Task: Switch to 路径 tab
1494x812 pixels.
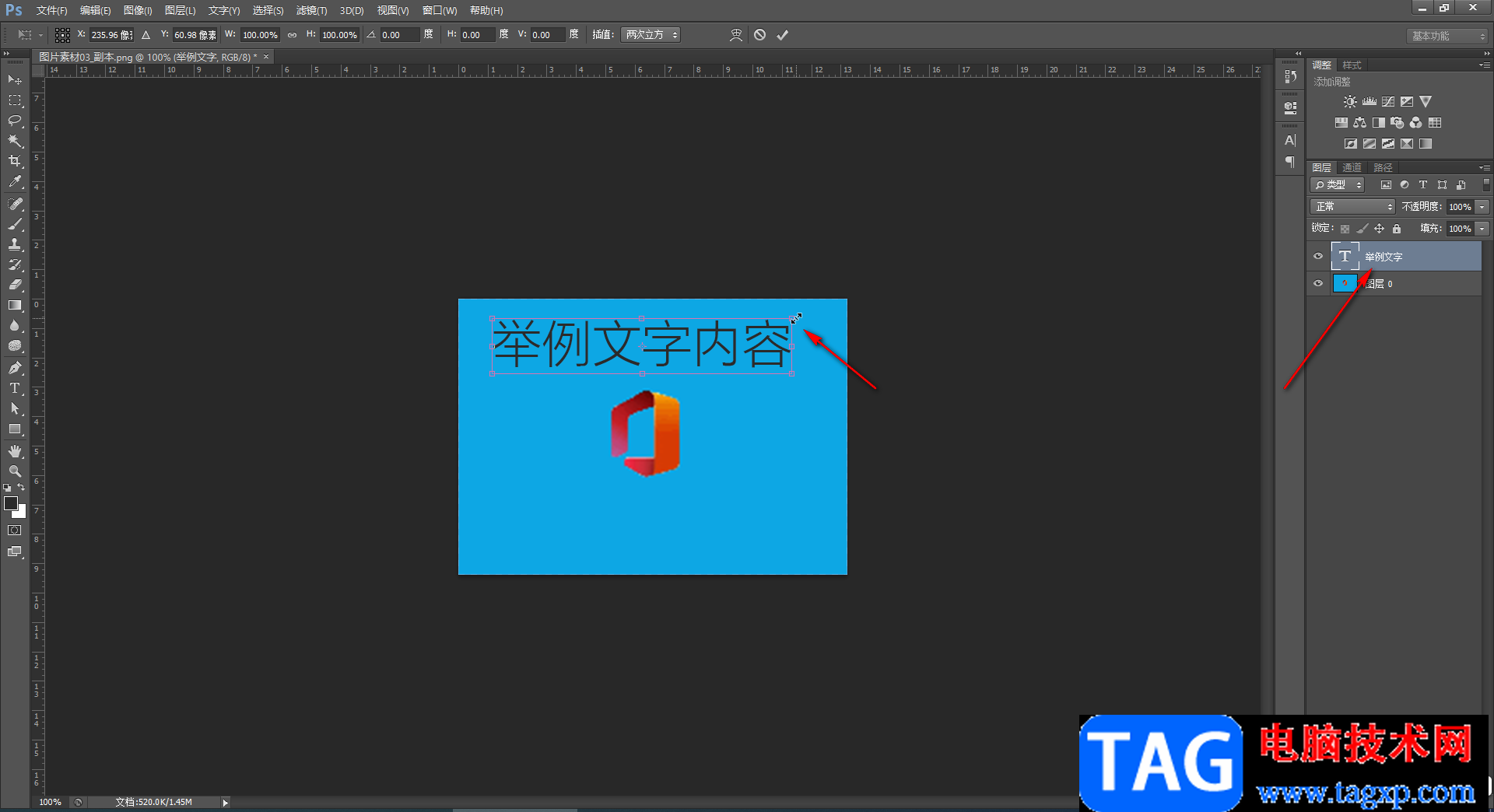Action: [1383, 168]
